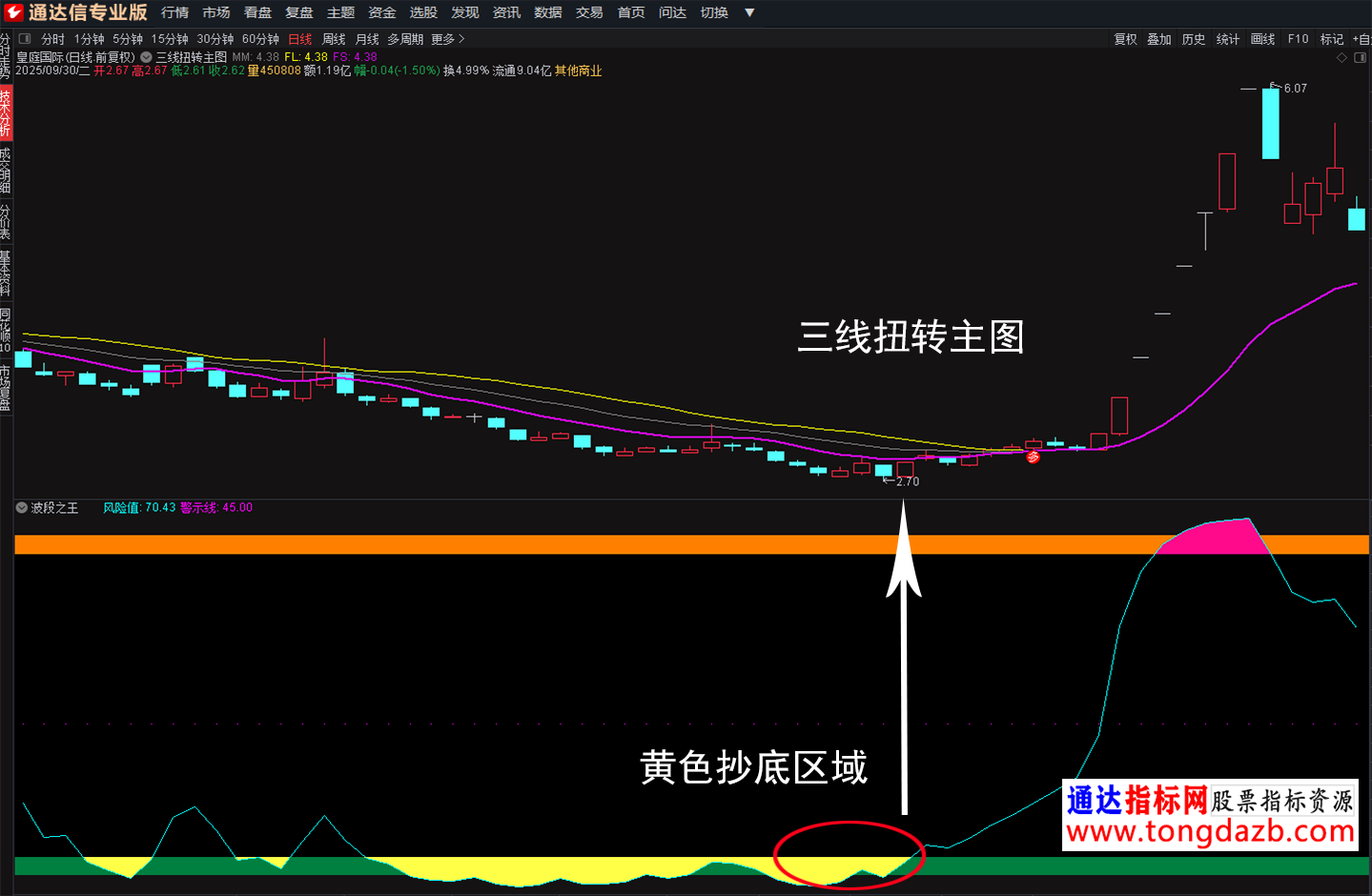Open the 资金 menu
1372x896 pixels.
click(382, 12)
